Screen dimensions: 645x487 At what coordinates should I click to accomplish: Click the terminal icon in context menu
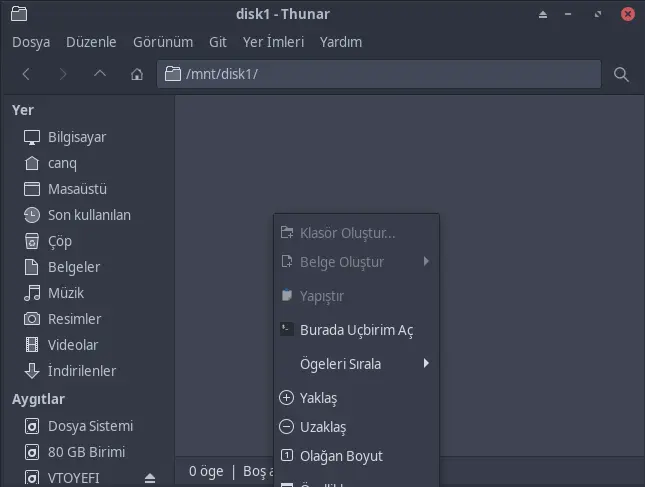(287, 329)
